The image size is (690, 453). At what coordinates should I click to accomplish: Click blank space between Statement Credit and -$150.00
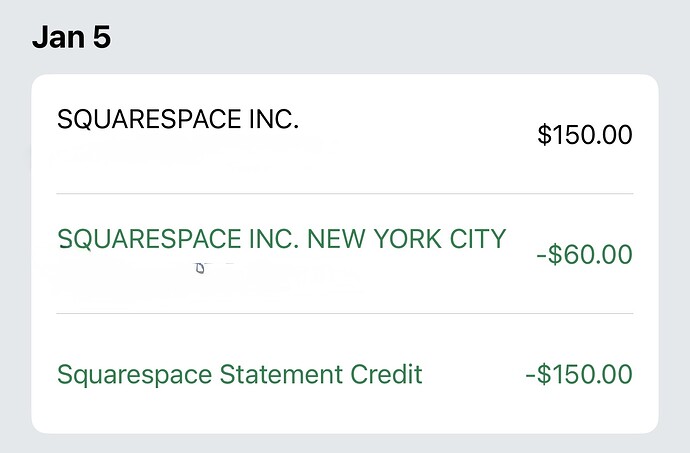tap(470, 375)
